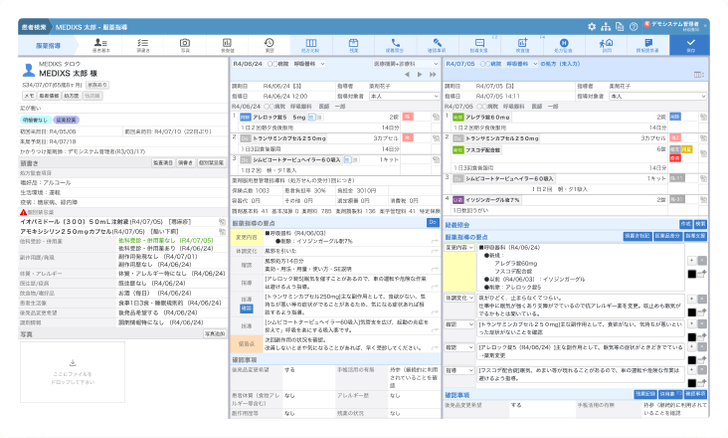The width and height of the screenshot is (728, 438).
Task: Click the 個別禁忌薬 button in 頭書き header
Action: pyautogui.click(x=211, y=163)
